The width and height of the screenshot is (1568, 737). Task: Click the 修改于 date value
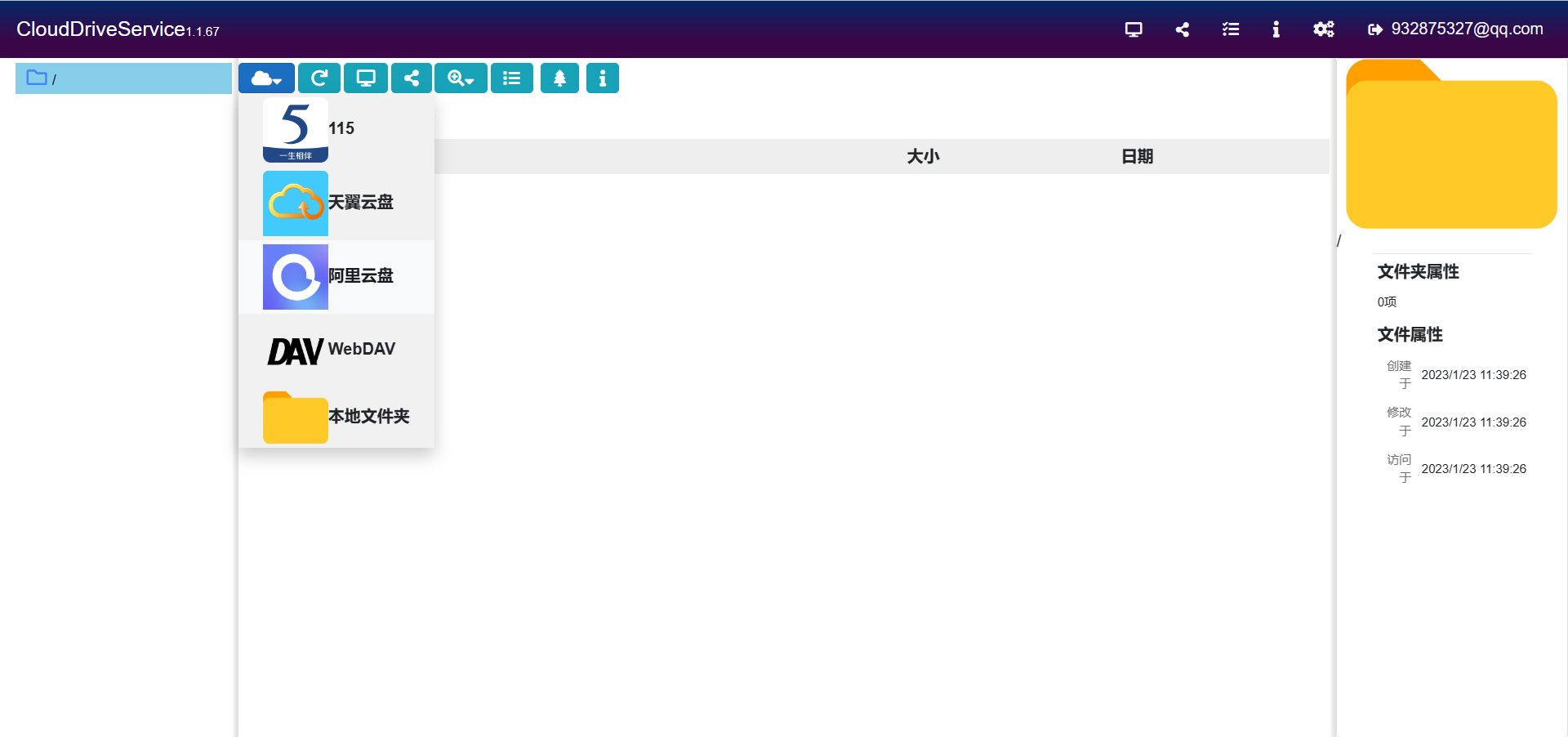[x=1473, y=422]
